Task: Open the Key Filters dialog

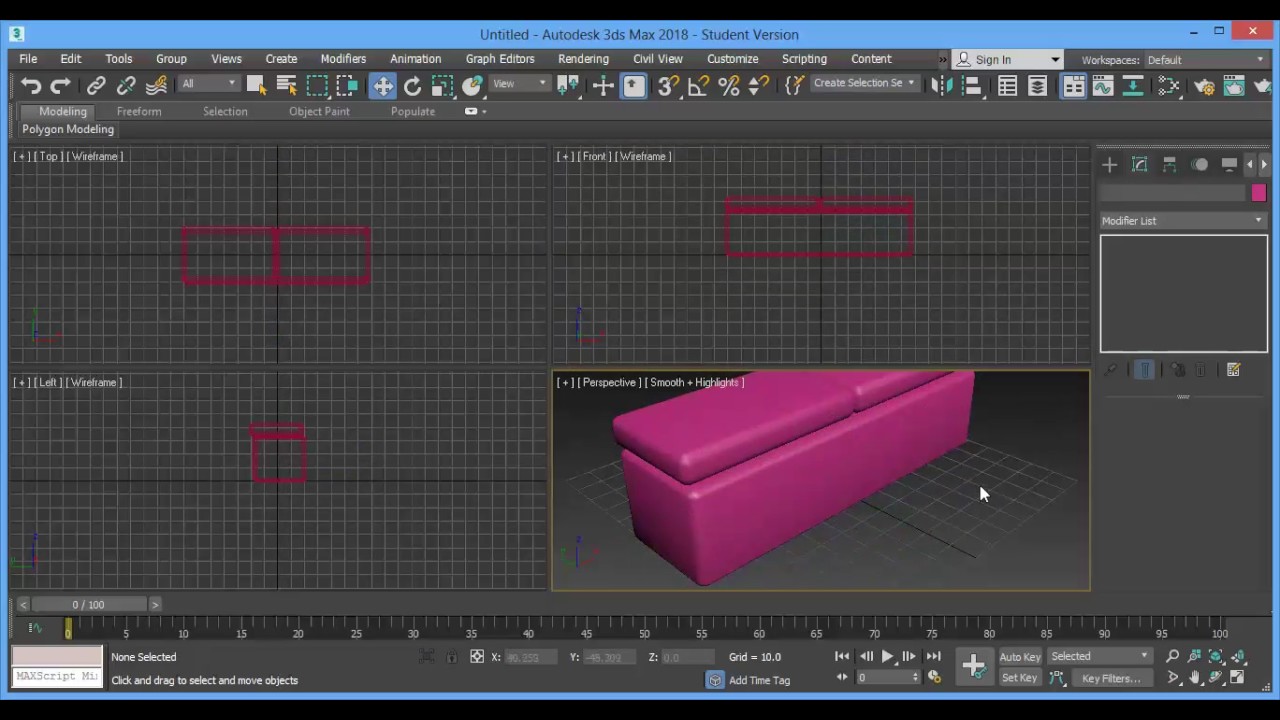Action: point(1111,678)
